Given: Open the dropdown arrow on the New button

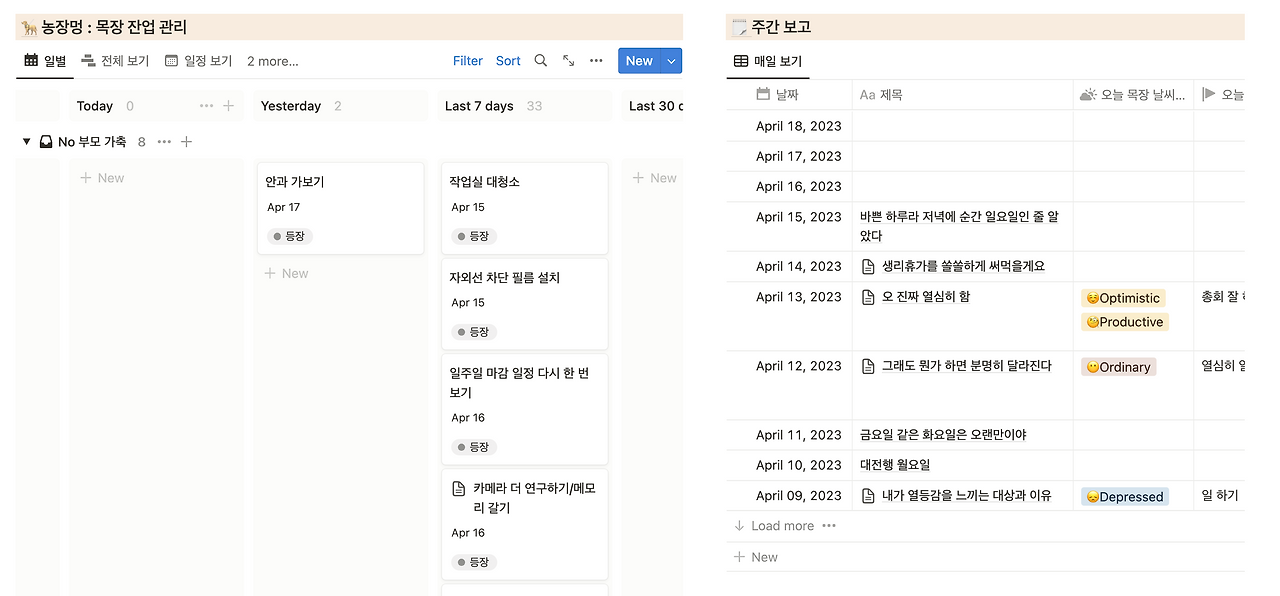Looking at the screenshot, I should 671,60.
